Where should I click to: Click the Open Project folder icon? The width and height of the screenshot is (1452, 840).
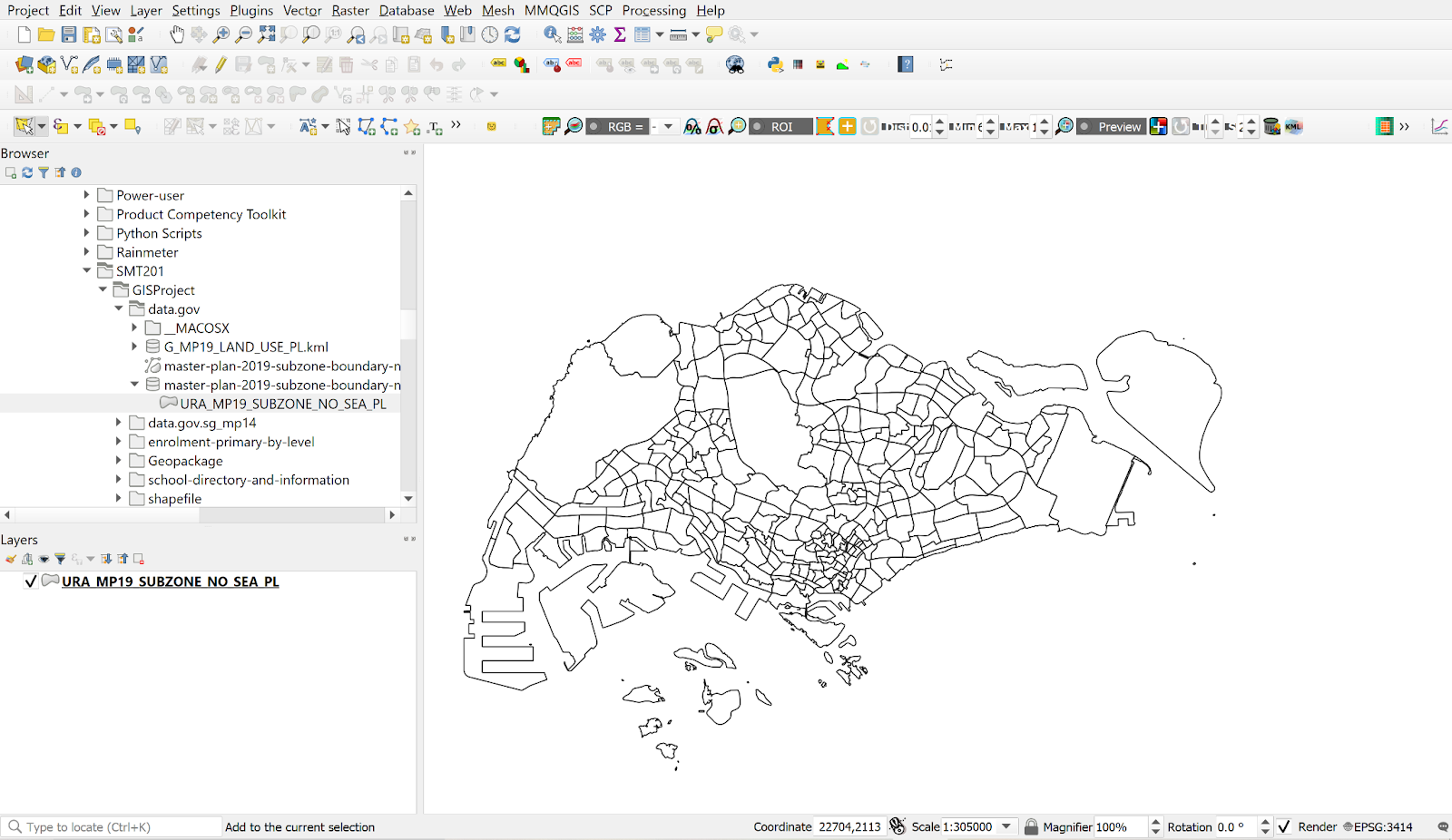pos(45,34)
